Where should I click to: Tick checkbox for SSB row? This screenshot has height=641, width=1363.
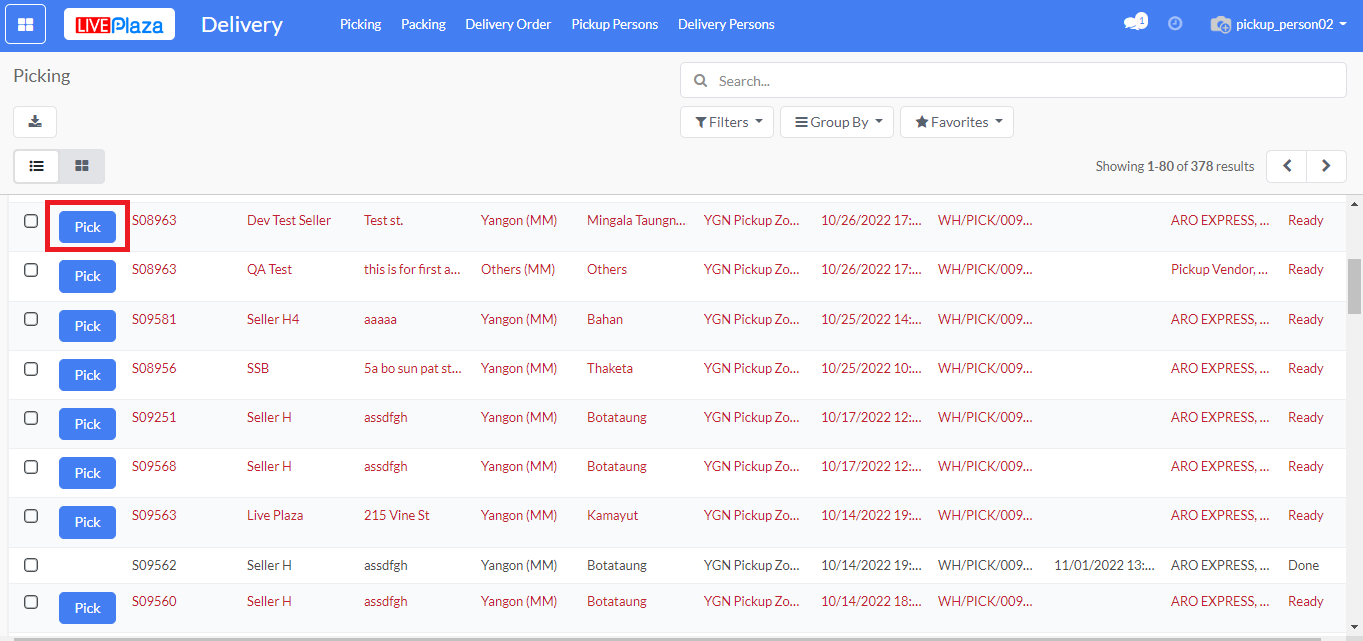(x=31, y=368)
